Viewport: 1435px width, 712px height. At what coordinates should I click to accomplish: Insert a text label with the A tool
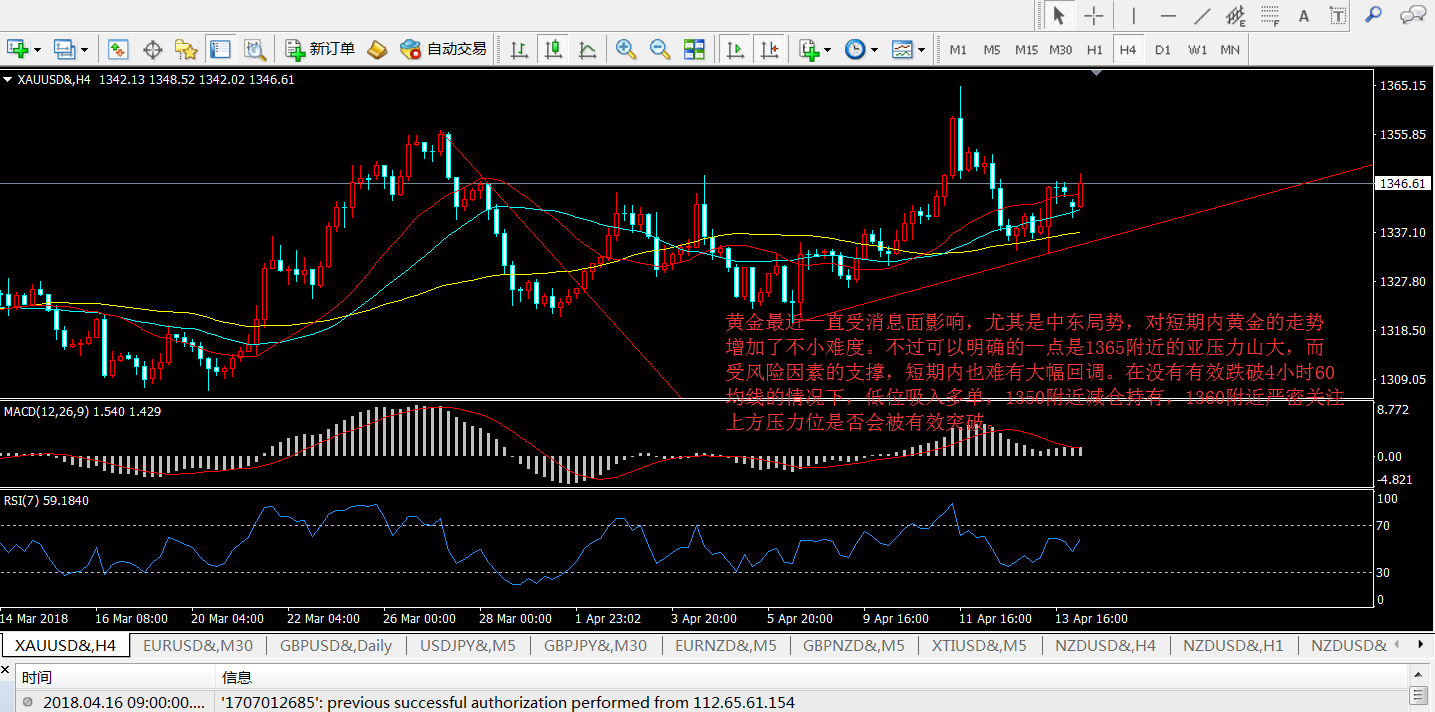1304,16
